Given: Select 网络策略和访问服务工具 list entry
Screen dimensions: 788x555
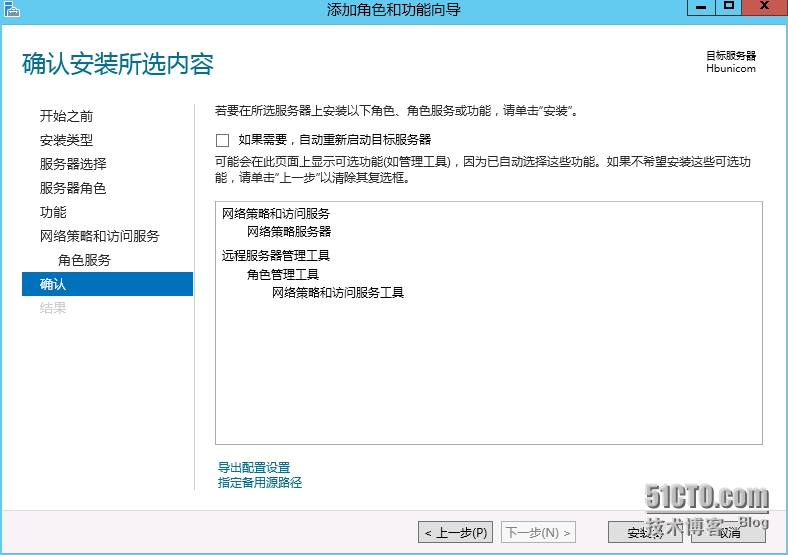Looking at the screenshot, I should [x=338, y=293].
